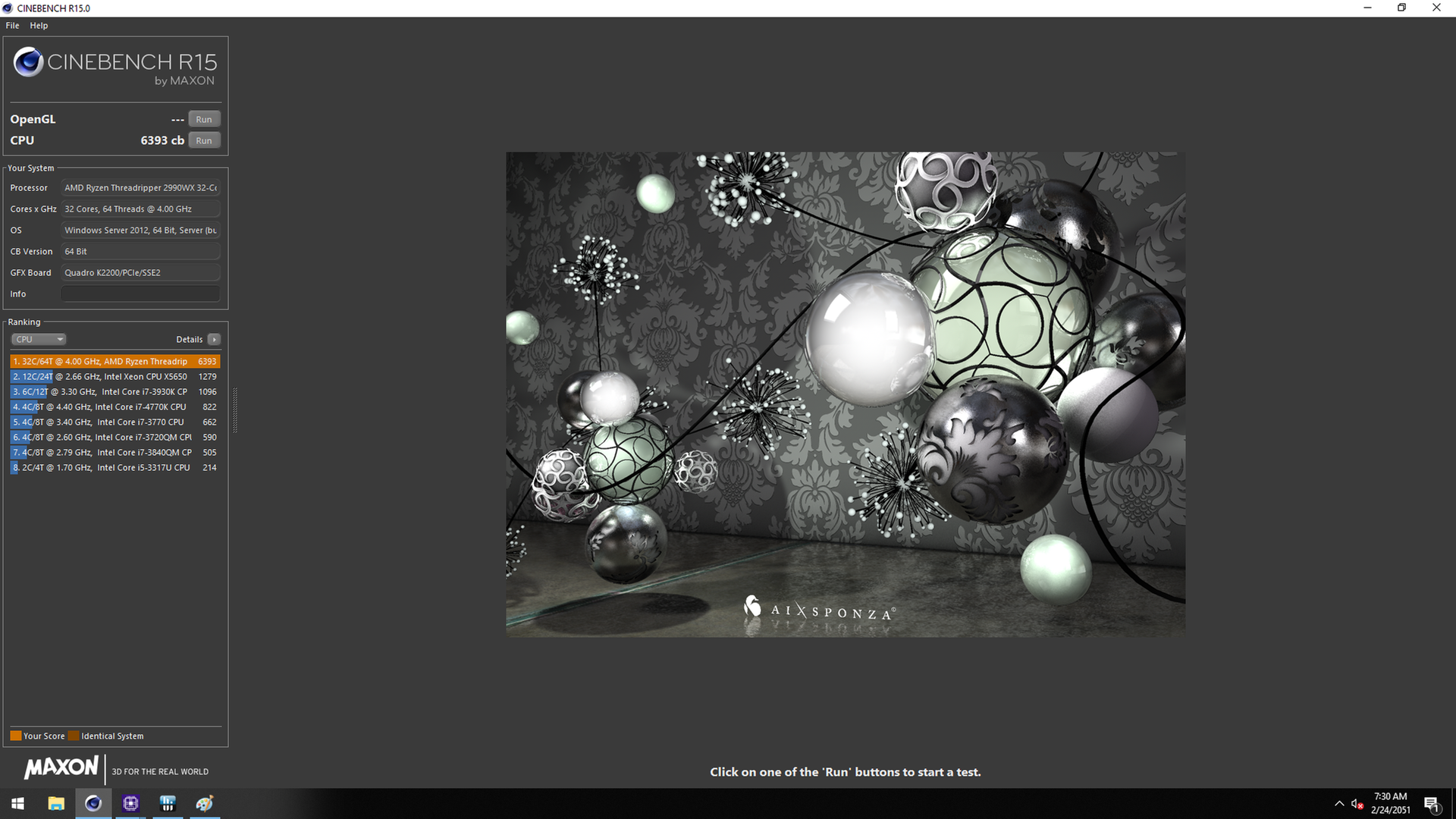Click the GFX Board field Quadro K2200

click(x=140, y=272)
